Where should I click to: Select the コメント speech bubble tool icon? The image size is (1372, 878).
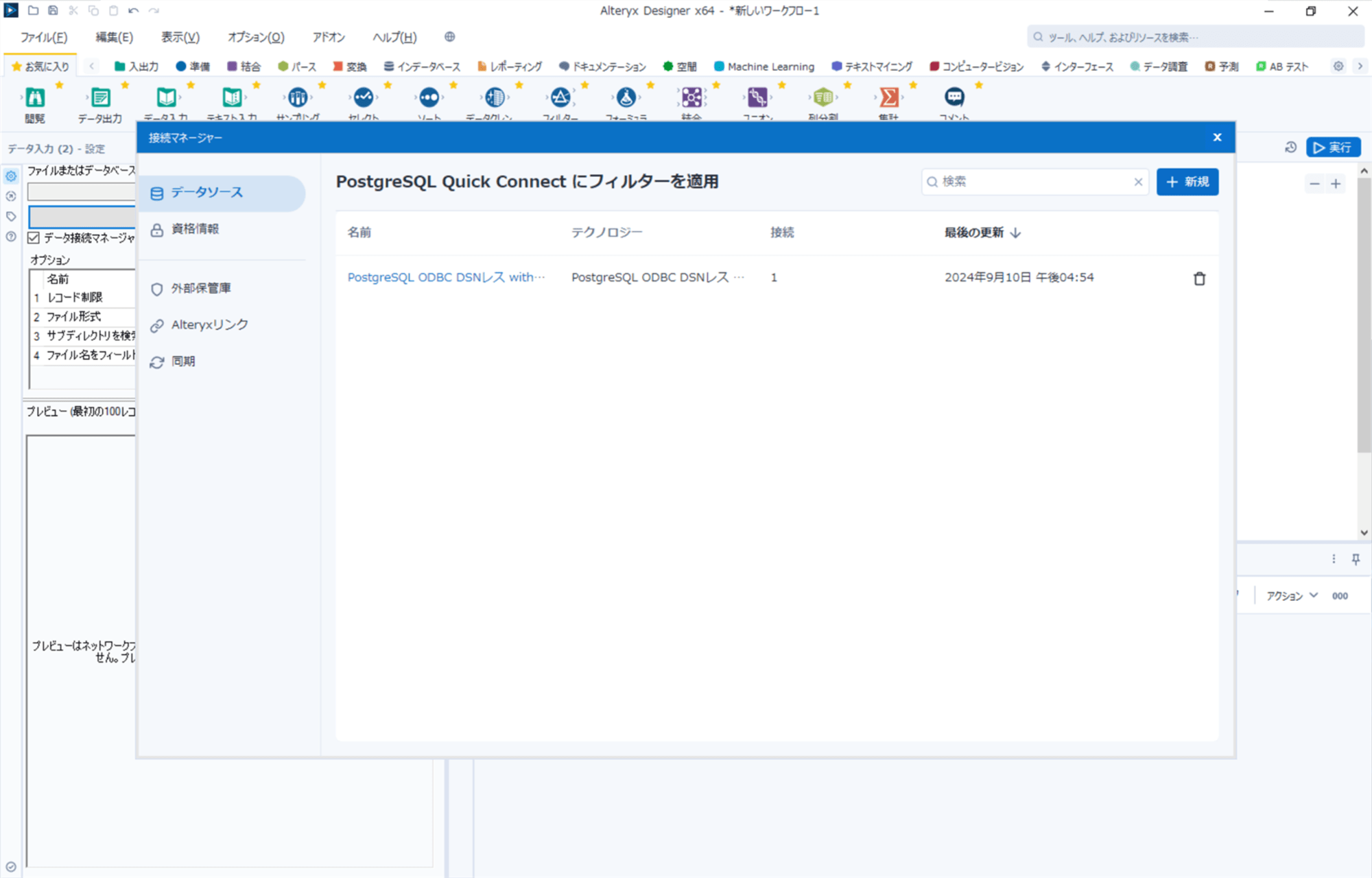(x=954, y=97)
